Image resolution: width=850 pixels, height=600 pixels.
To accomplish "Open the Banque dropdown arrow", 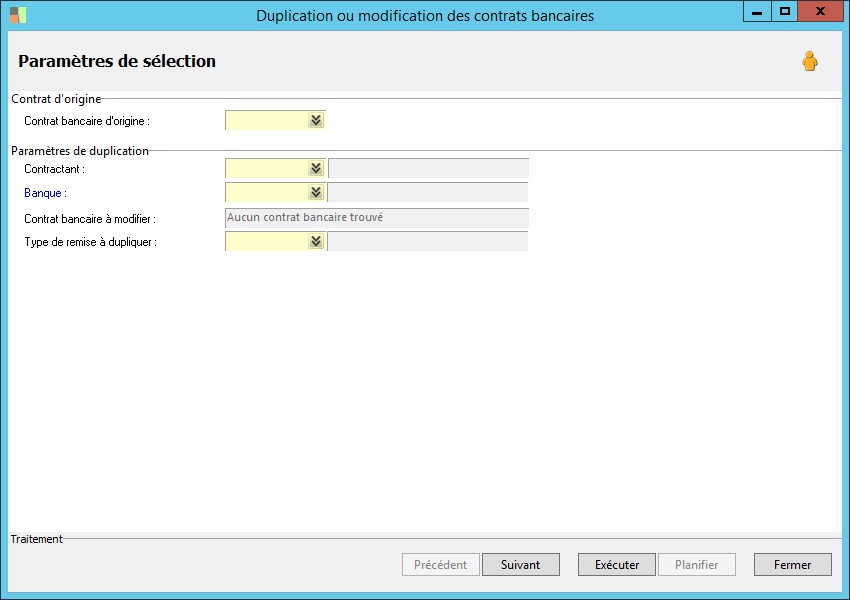I will tap(316, 192).
